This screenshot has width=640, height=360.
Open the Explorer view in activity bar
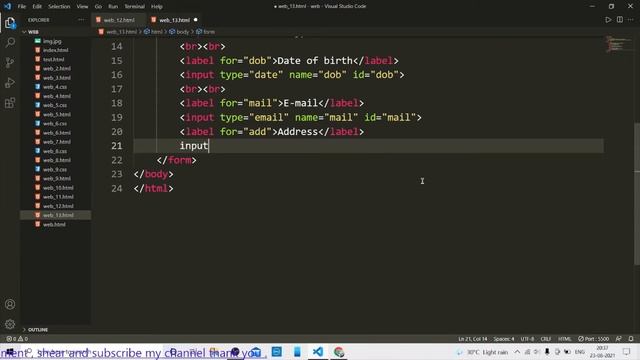pos(10,22)
